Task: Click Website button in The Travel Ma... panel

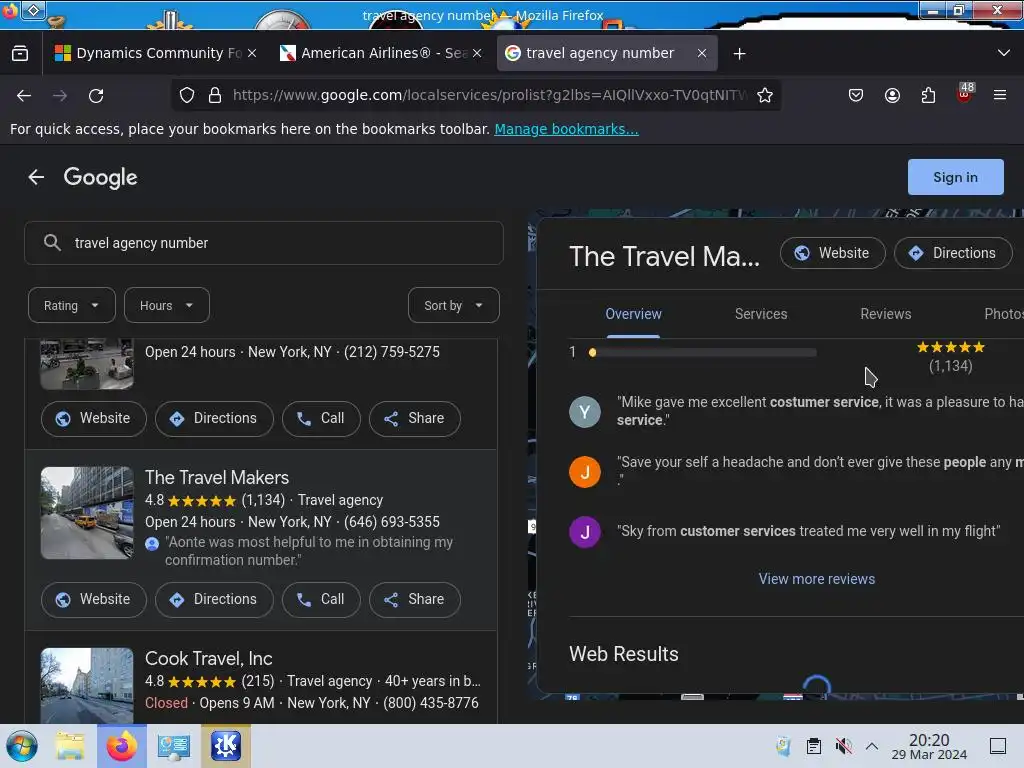Action: pos(833,253)
